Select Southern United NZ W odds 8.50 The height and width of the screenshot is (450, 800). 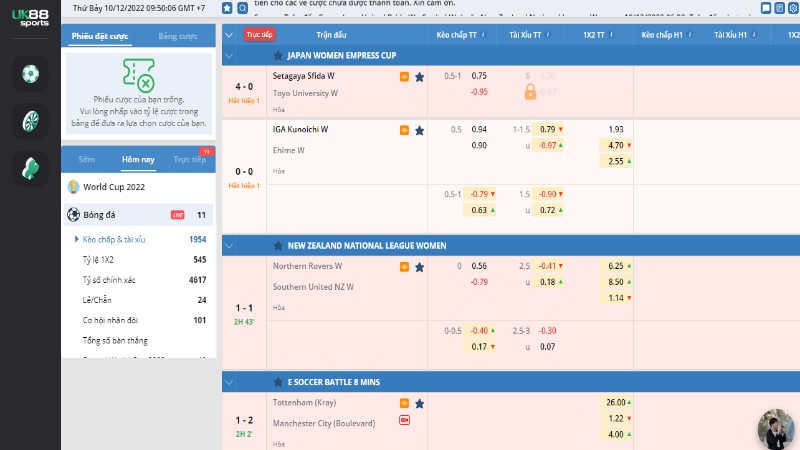click(616, 282)
